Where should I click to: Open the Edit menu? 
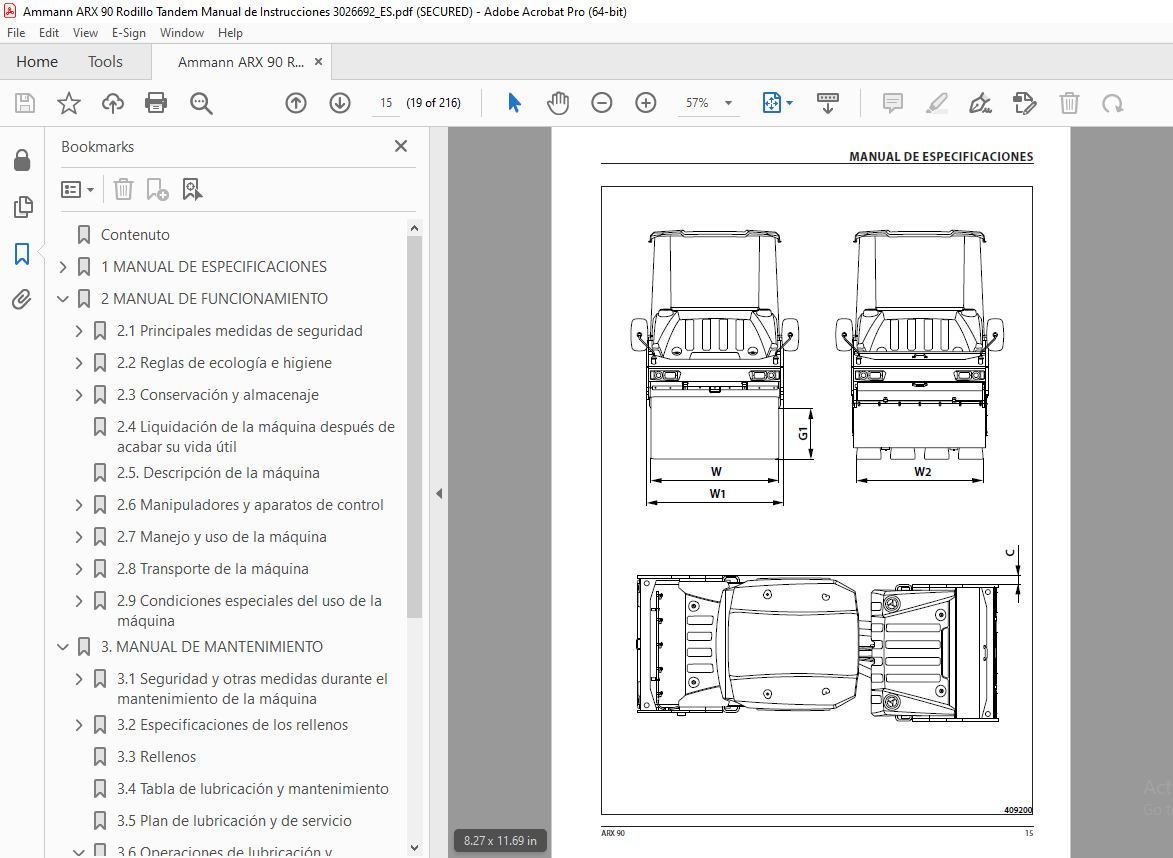pos(49,33)
